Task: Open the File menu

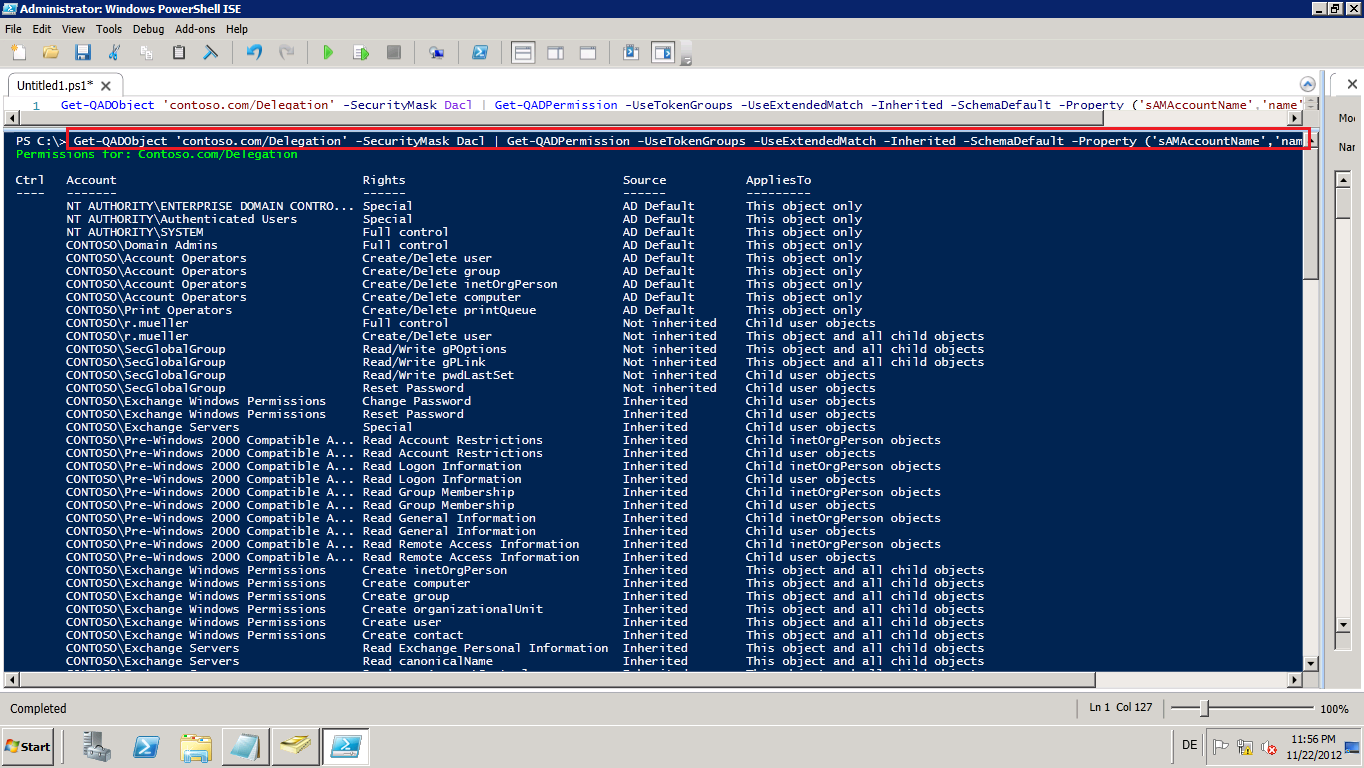Action: [13, 29]
